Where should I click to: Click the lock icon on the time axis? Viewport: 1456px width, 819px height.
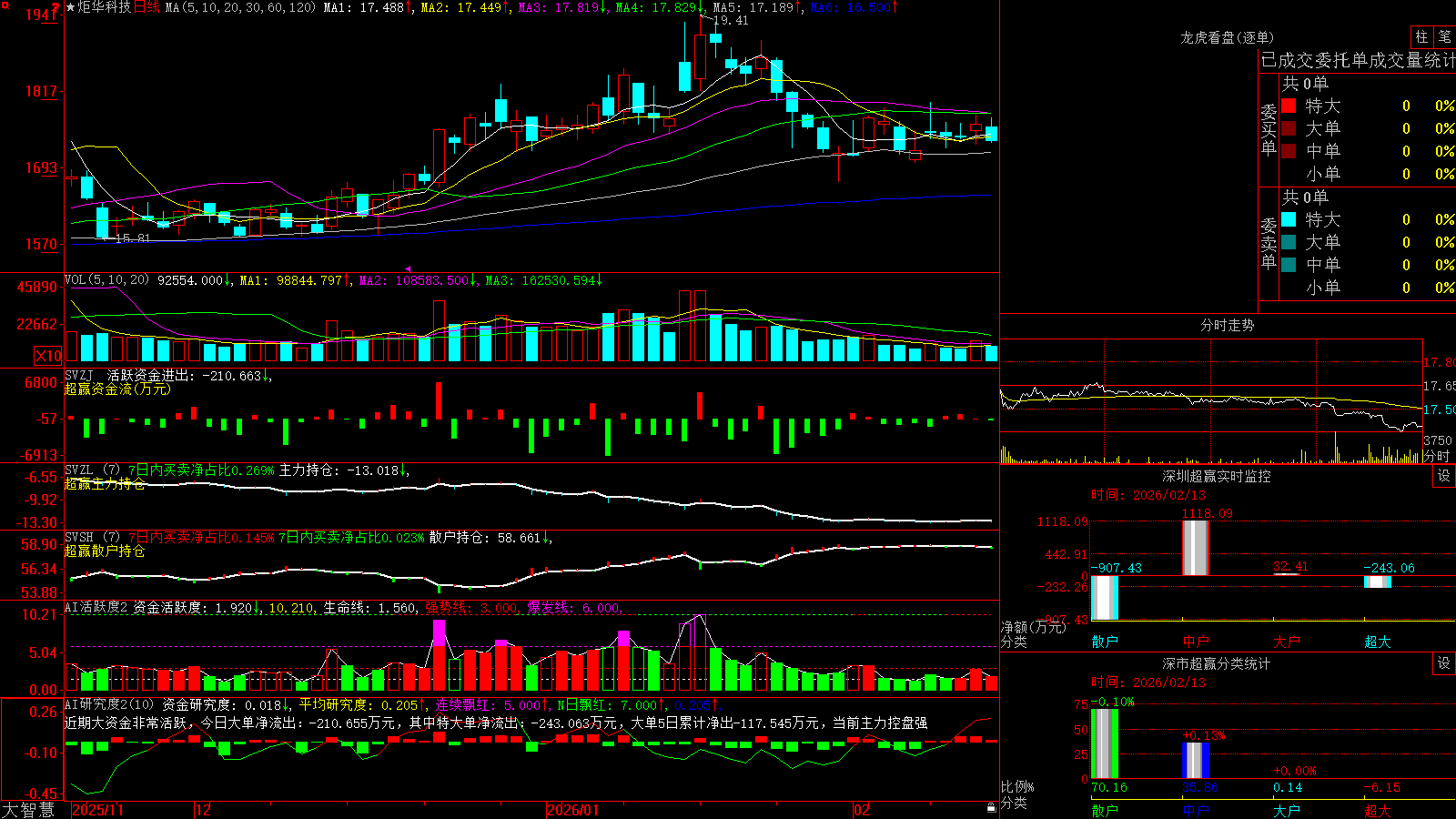pos(991,808)
